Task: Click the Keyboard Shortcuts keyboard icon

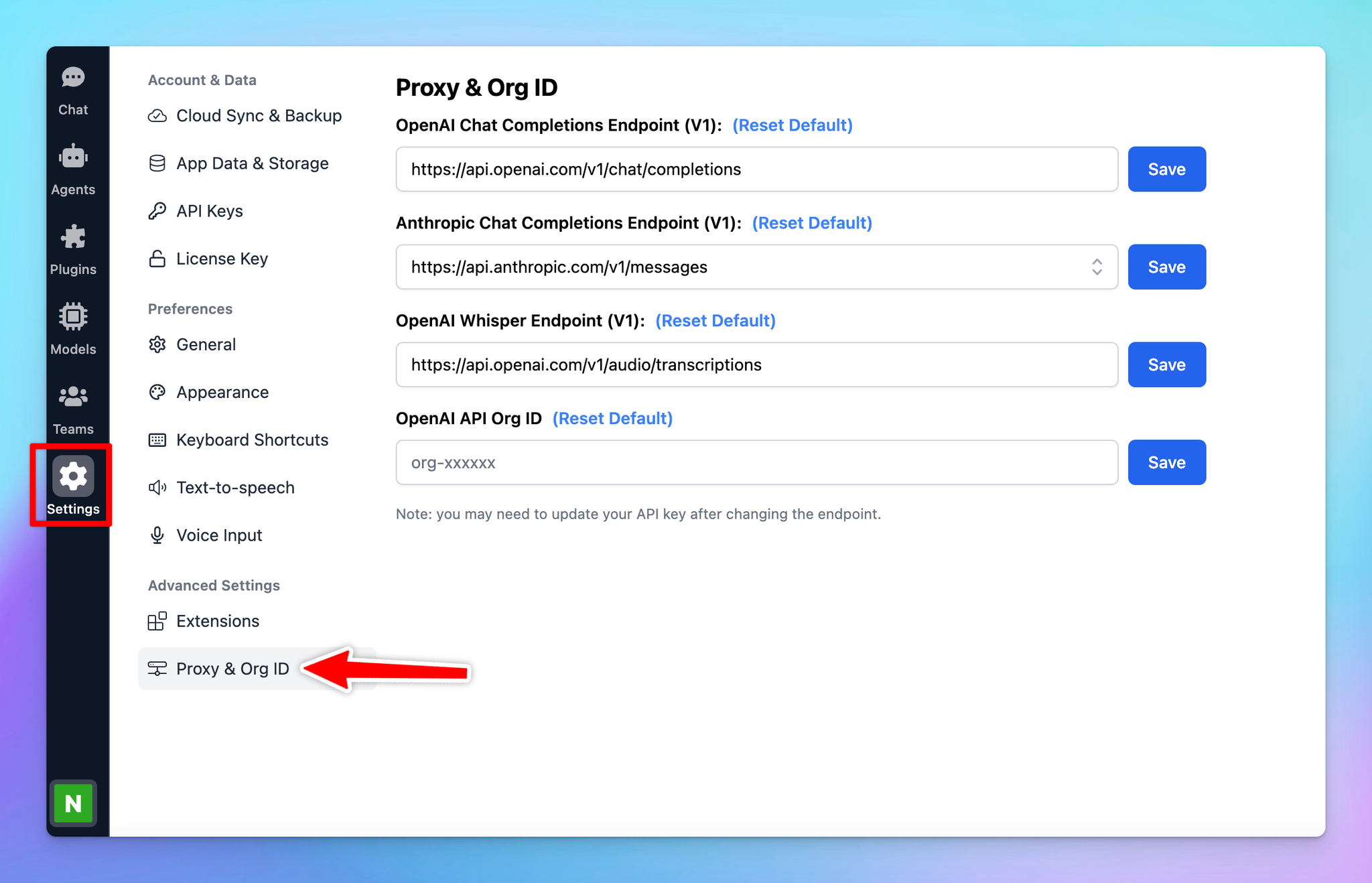Action: 157,440
